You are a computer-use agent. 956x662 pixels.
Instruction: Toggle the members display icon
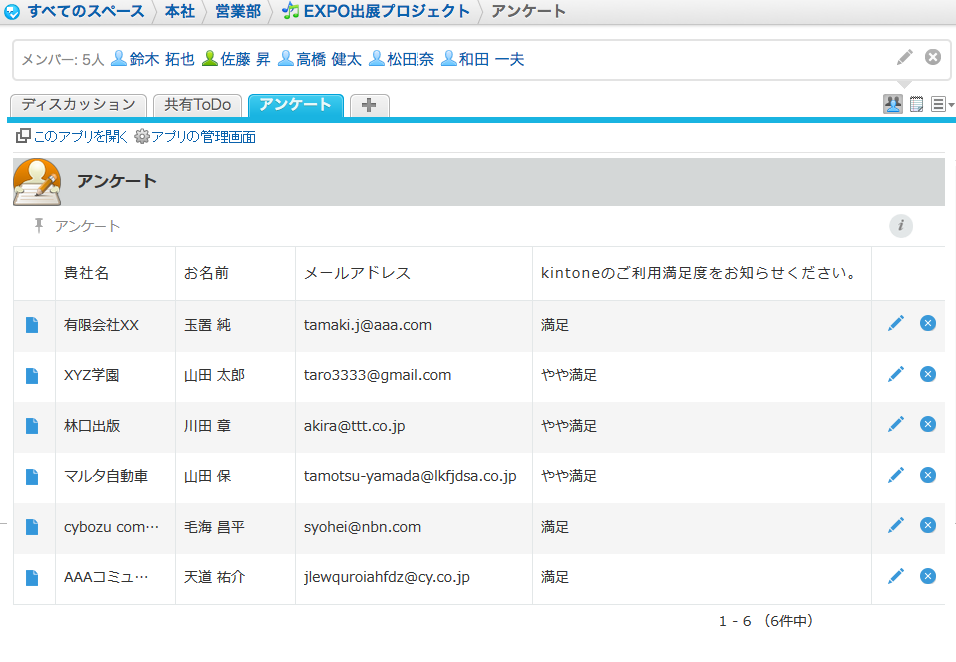click(x=893, y=104)
